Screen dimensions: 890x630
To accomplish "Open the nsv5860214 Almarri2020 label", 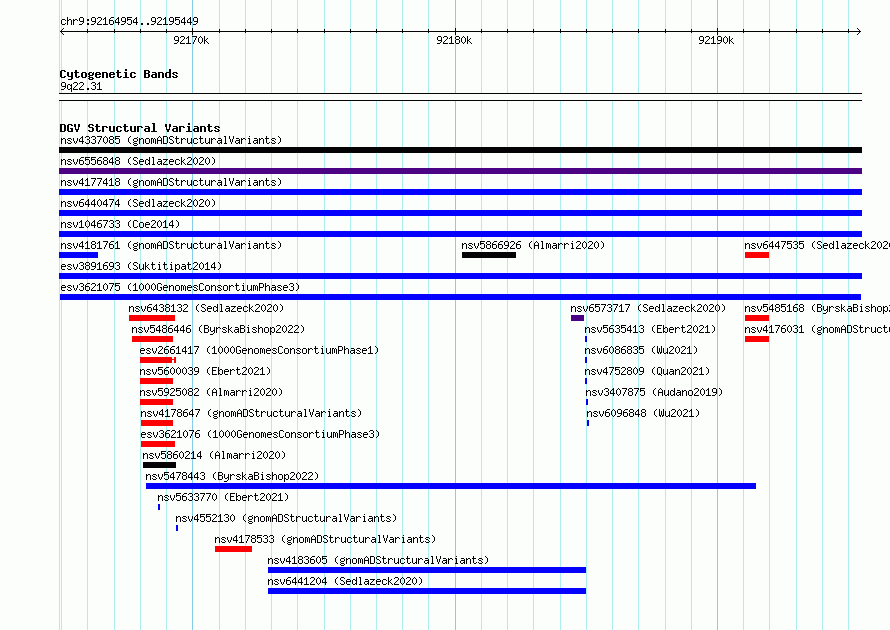I will click(214, 455).
